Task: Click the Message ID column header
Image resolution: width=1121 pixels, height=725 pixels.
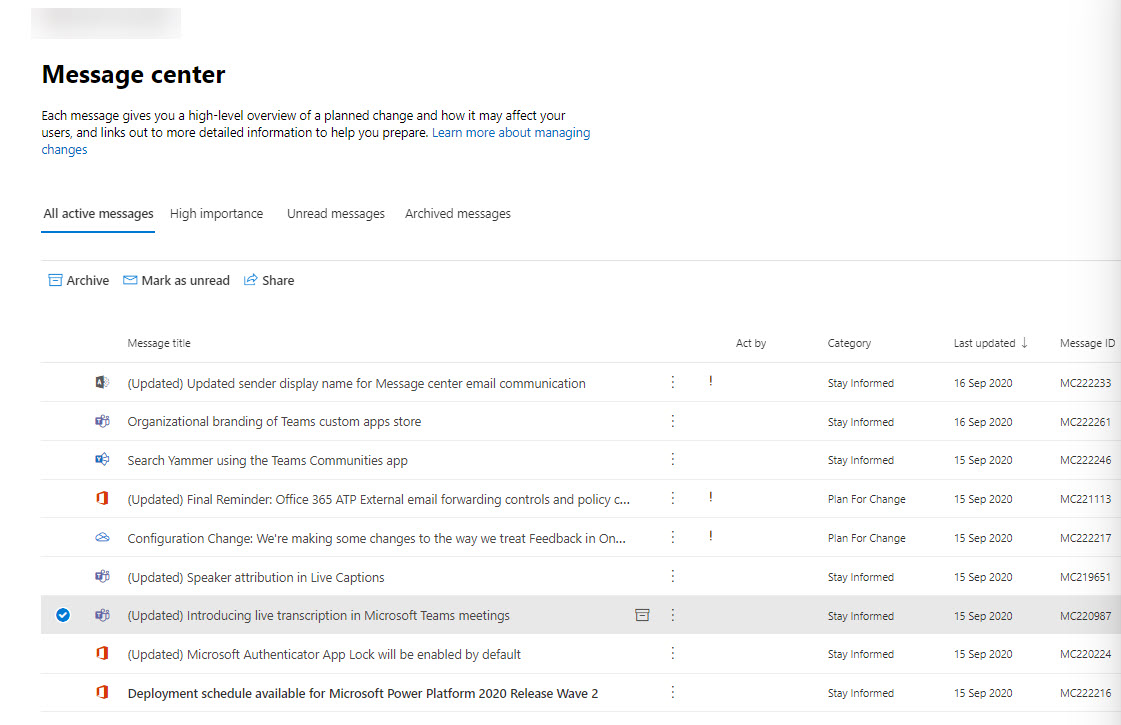Action: 1087,343
